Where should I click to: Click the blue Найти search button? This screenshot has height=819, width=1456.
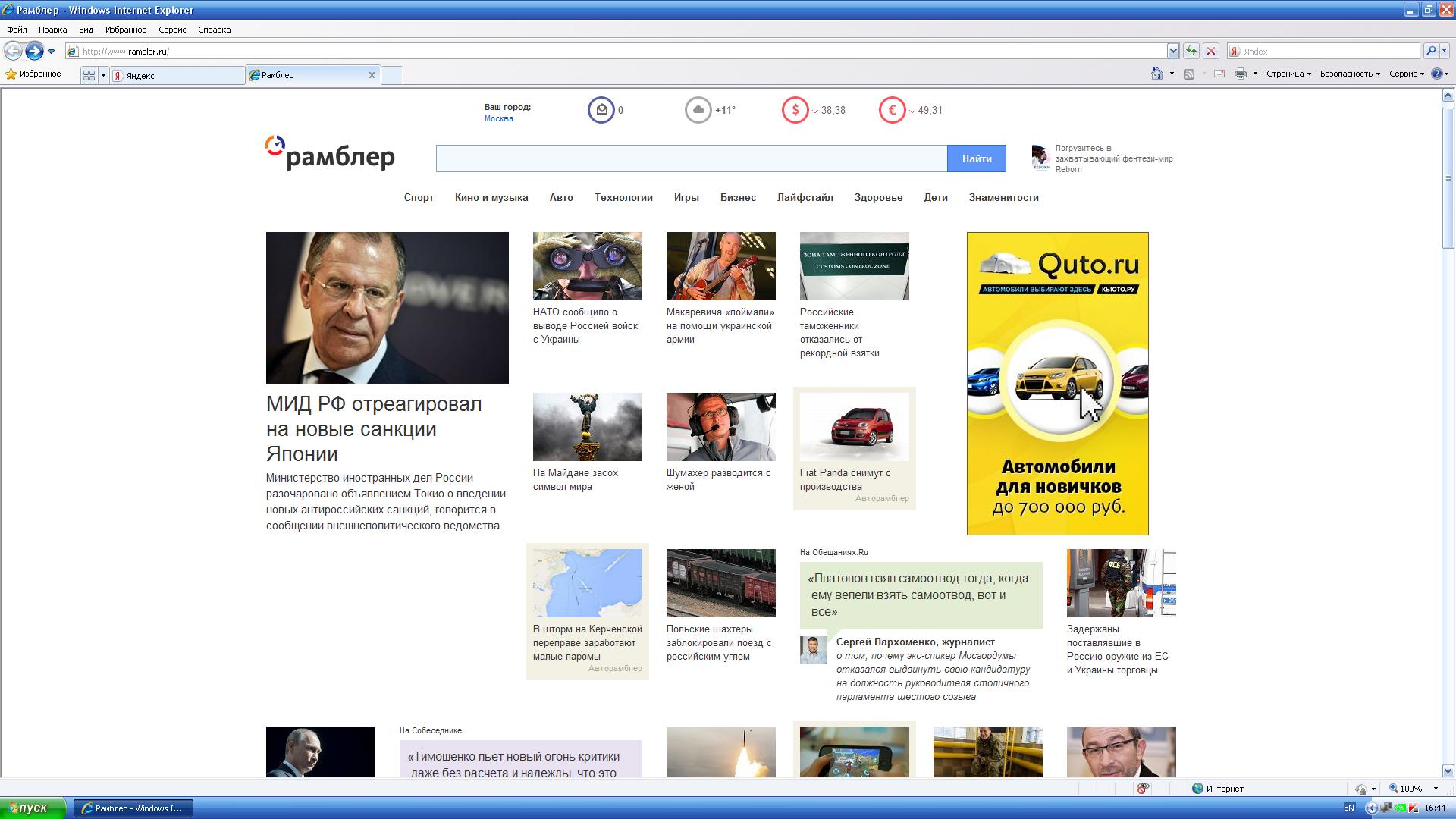point(976,158)
